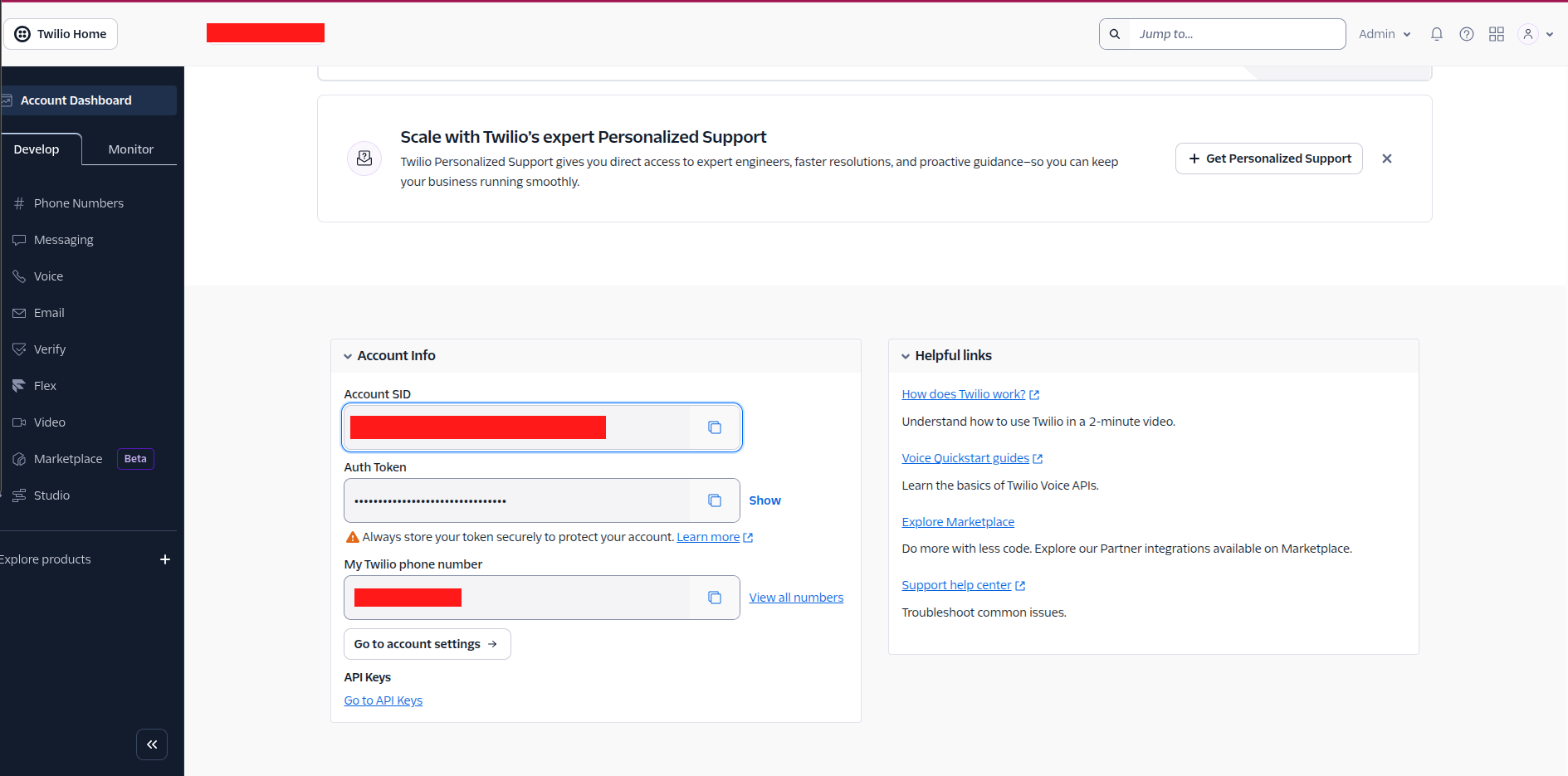Viewport: 1568px width, 776px height.
Task: Copy the Auth Token
Action: click(x=714, y=500)
